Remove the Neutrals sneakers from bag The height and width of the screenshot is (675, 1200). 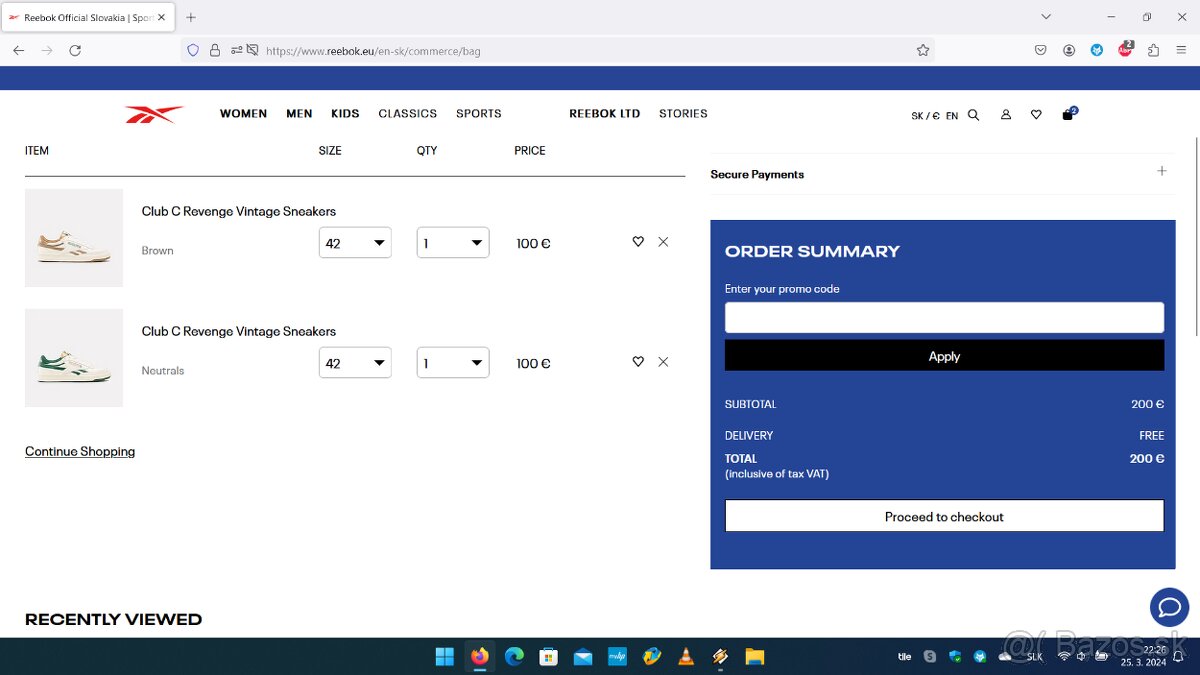pyautogui.click(x=663, y=362)
